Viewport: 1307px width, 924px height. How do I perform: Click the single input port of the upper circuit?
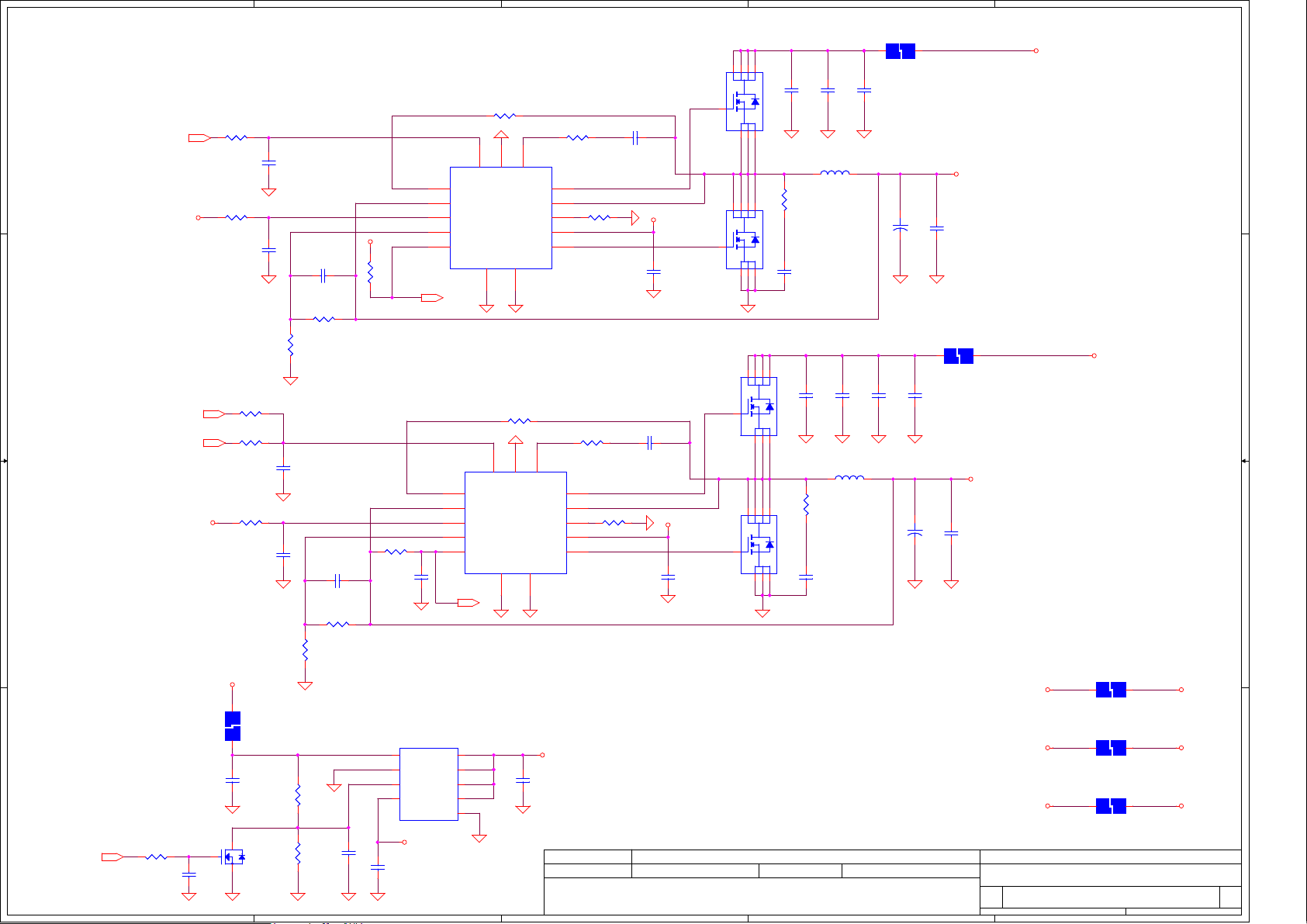point(199,138)
